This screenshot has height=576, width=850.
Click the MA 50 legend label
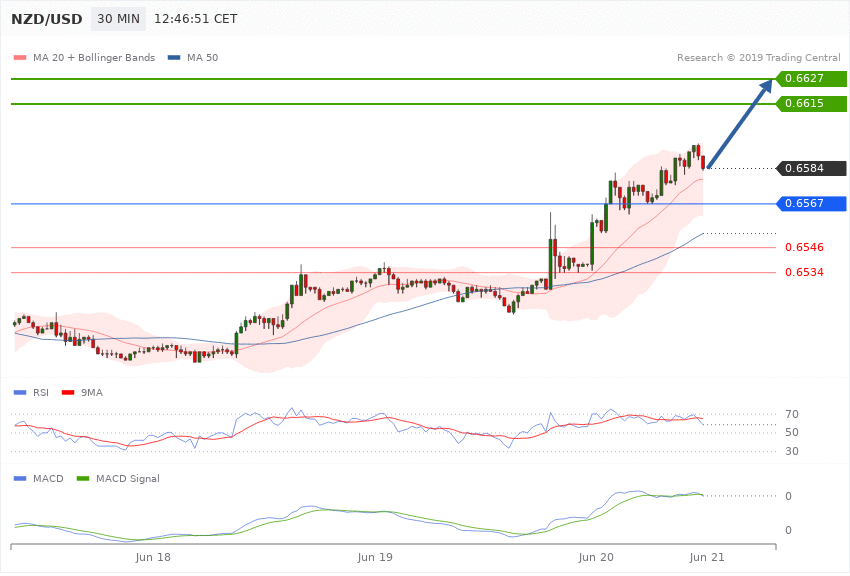202,57
